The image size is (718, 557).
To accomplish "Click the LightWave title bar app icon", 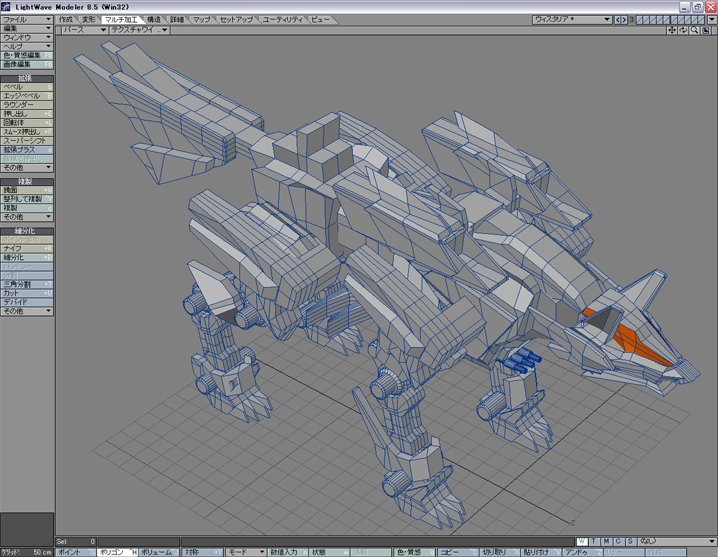I will tap(5, 6).
